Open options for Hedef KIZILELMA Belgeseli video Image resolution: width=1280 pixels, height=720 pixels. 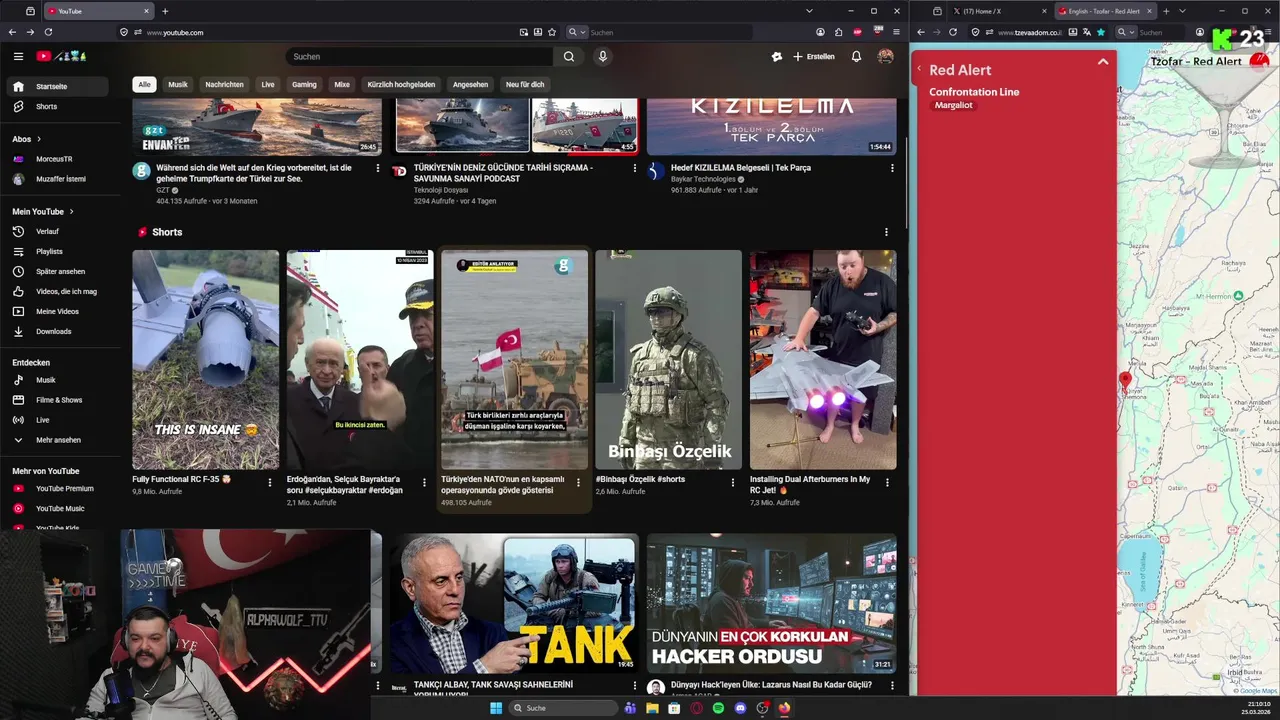892,168
